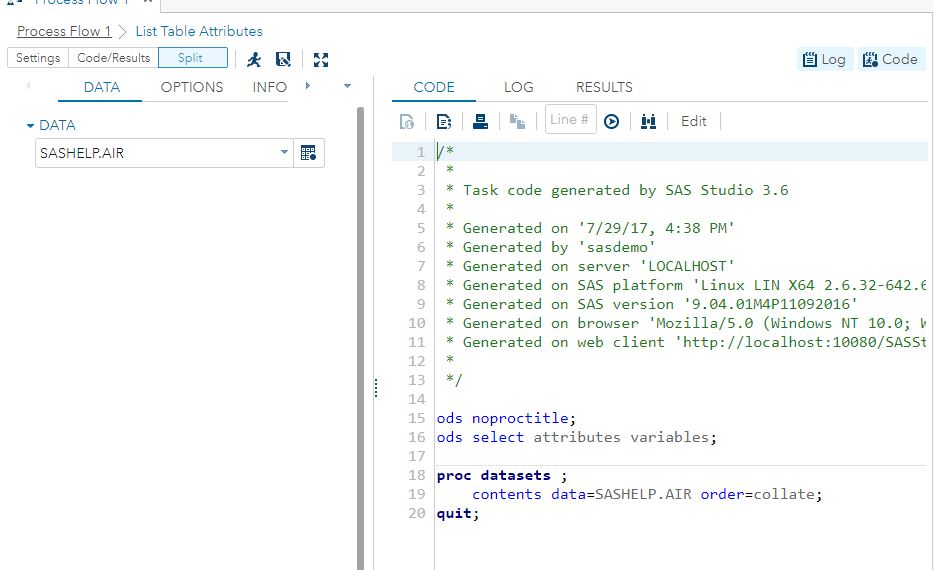The width and height of the screenshot is (934, 570).
Task: Open the SASHELP.AIR dropdown arrow
Action: pos(284,152)
